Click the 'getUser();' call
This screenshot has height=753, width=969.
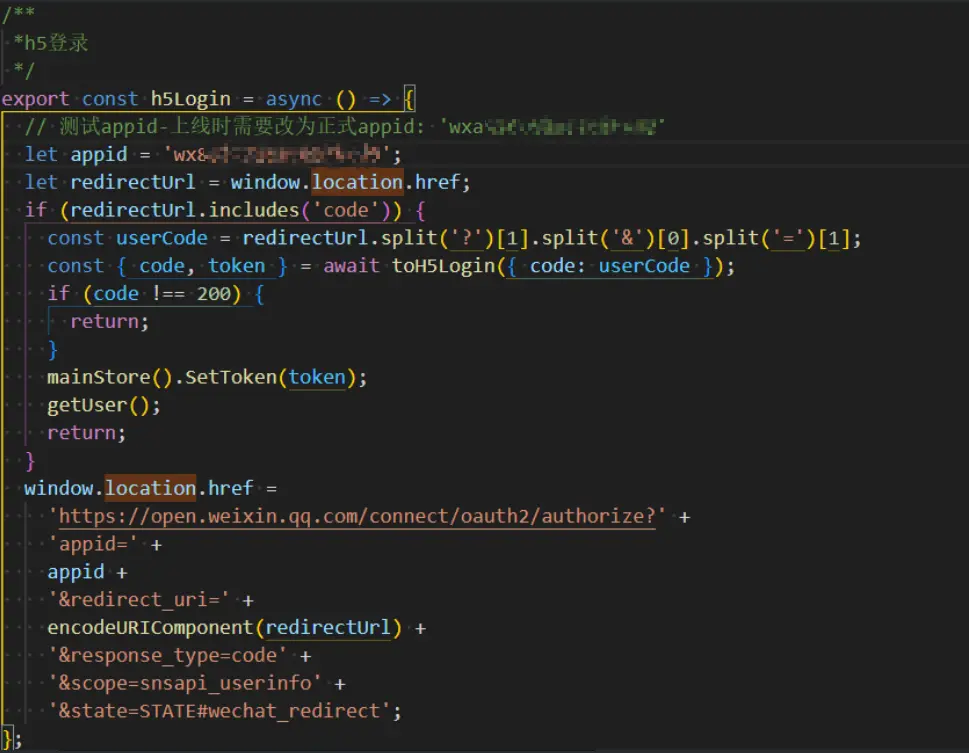pos(104,406)
